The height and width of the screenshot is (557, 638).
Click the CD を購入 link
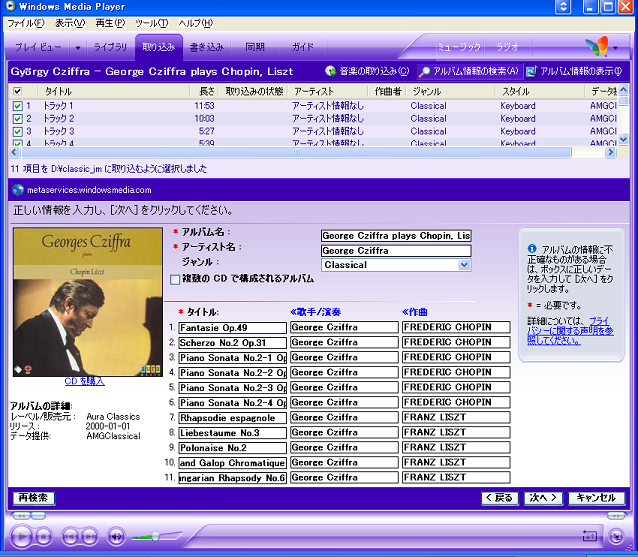click(x=85, y=382)
